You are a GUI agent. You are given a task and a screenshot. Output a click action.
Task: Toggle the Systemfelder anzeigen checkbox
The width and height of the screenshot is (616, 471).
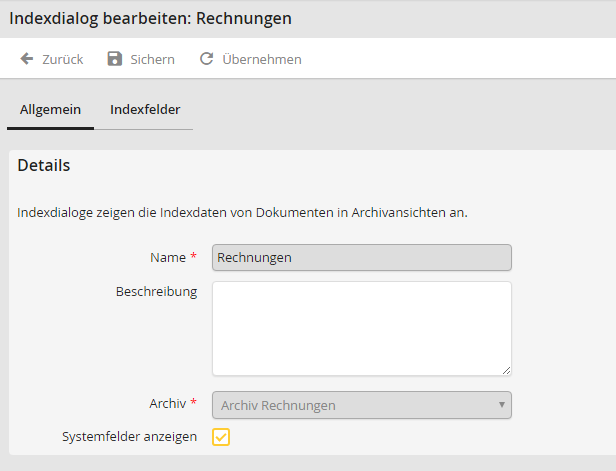[x=221, y=437]
